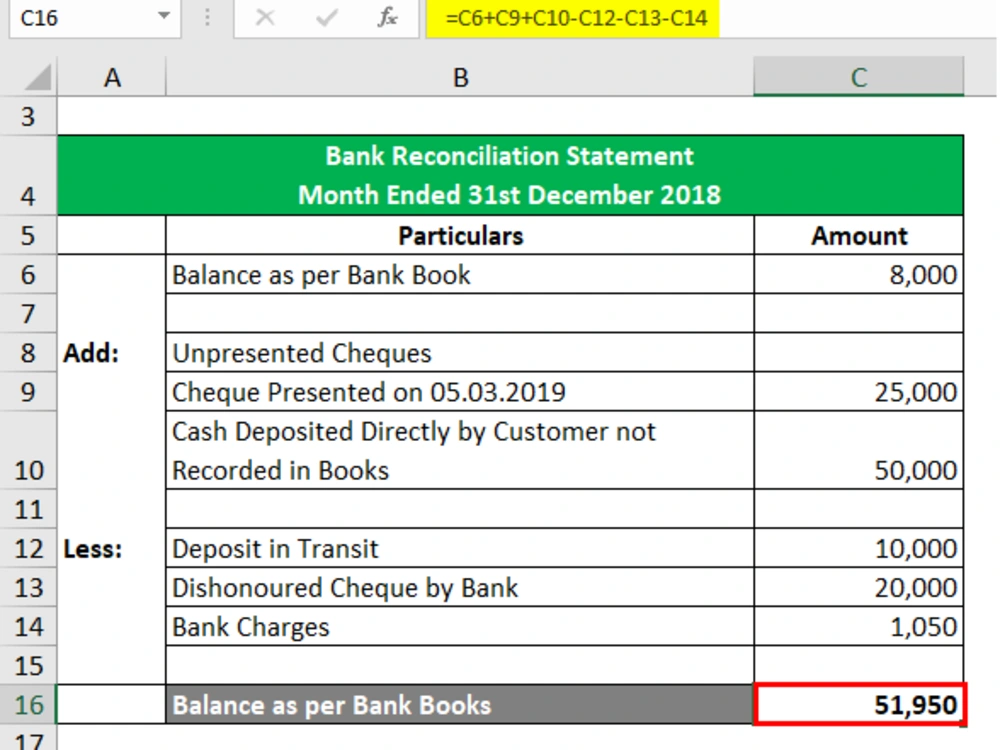Select 'Cheque Presented on 05.03.2019' cell
The image size is (1000, 750).
[x=460, y=392]
